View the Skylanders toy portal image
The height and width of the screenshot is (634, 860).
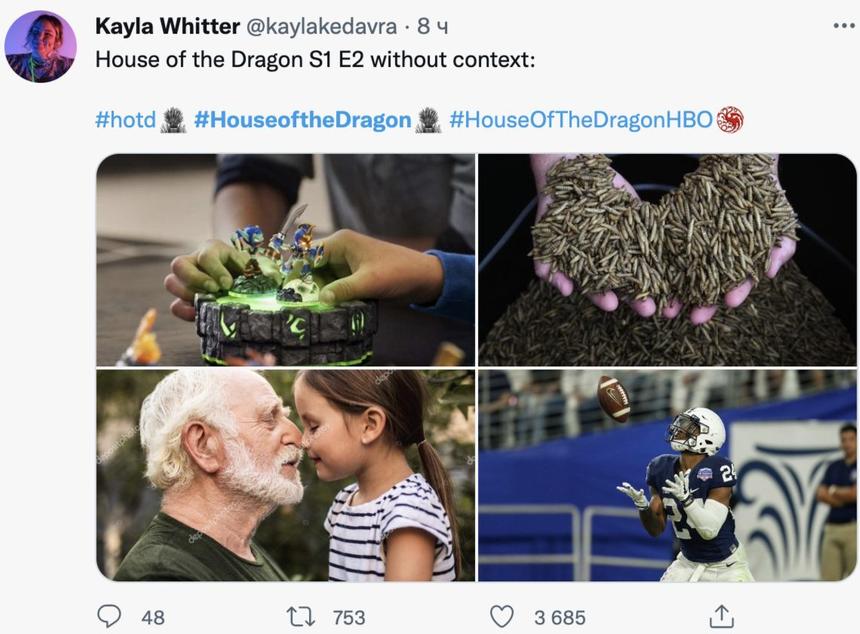[285, 259]
